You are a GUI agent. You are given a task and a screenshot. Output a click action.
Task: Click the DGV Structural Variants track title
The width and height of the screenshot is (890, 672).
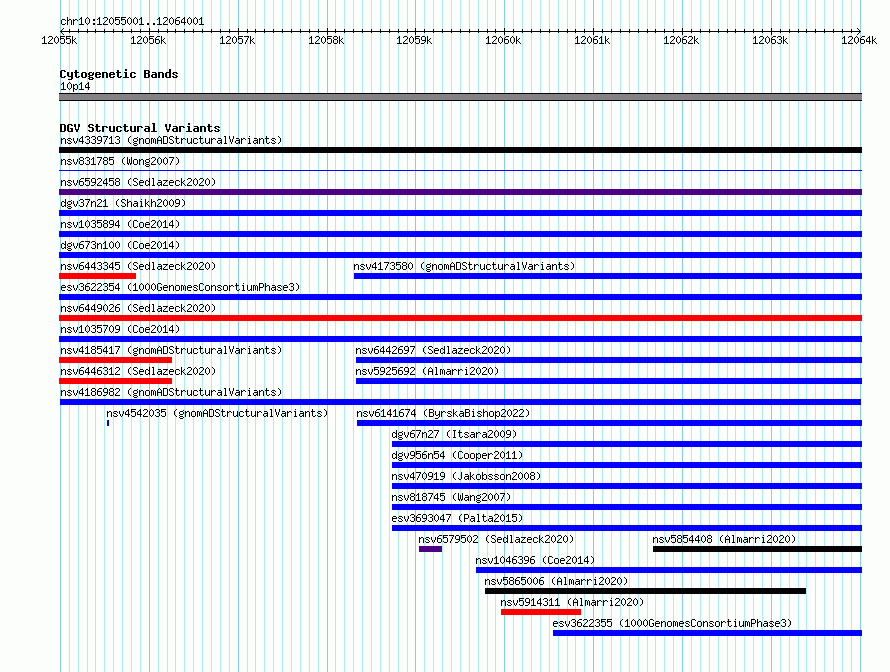[x=140, y=128]
